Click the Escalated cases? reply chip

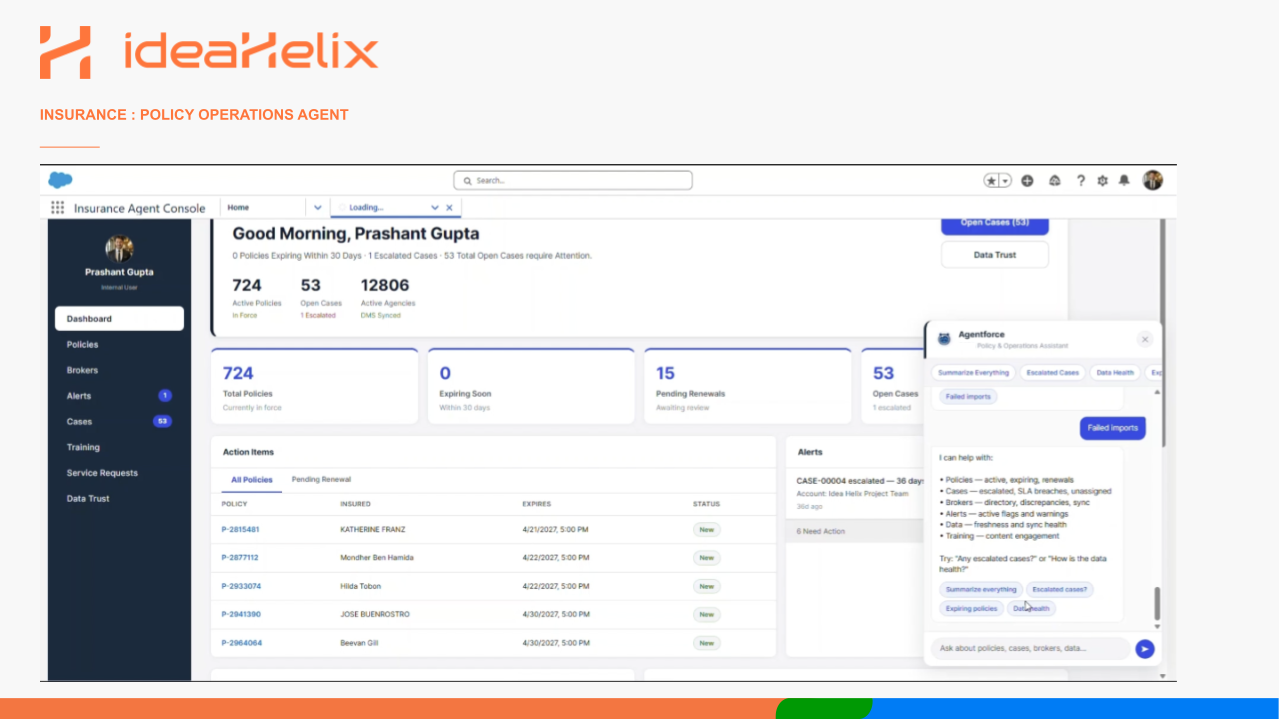click(1060, 589)
